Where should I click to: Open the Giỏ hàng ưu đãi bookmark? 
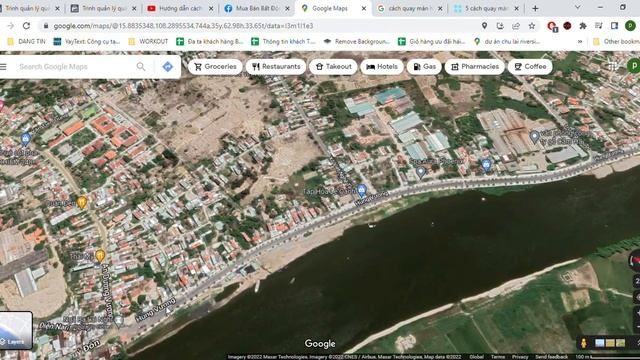point(431,41)
